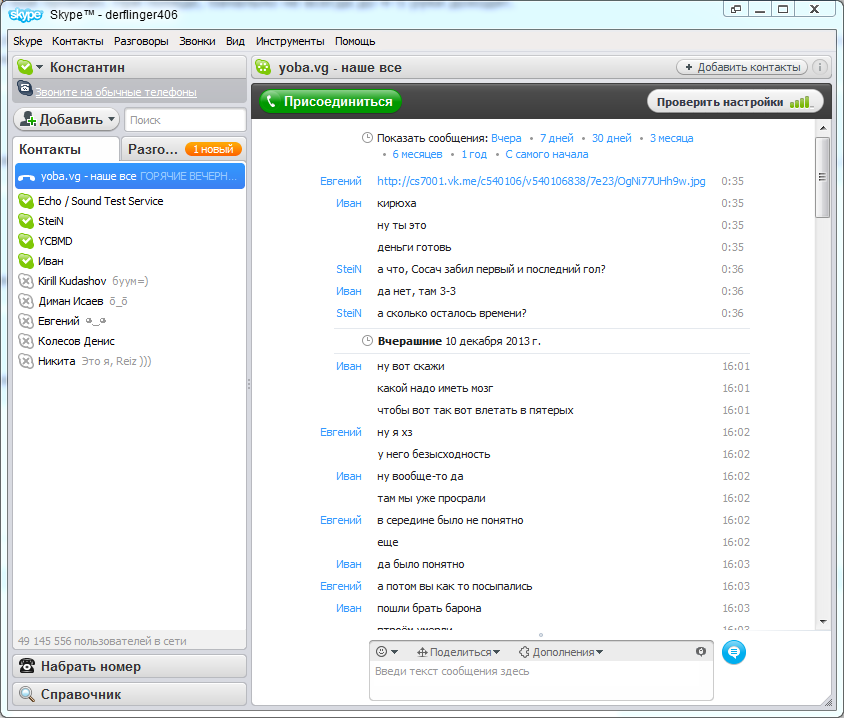Join the call with Присоединиться button

point(330,101)
